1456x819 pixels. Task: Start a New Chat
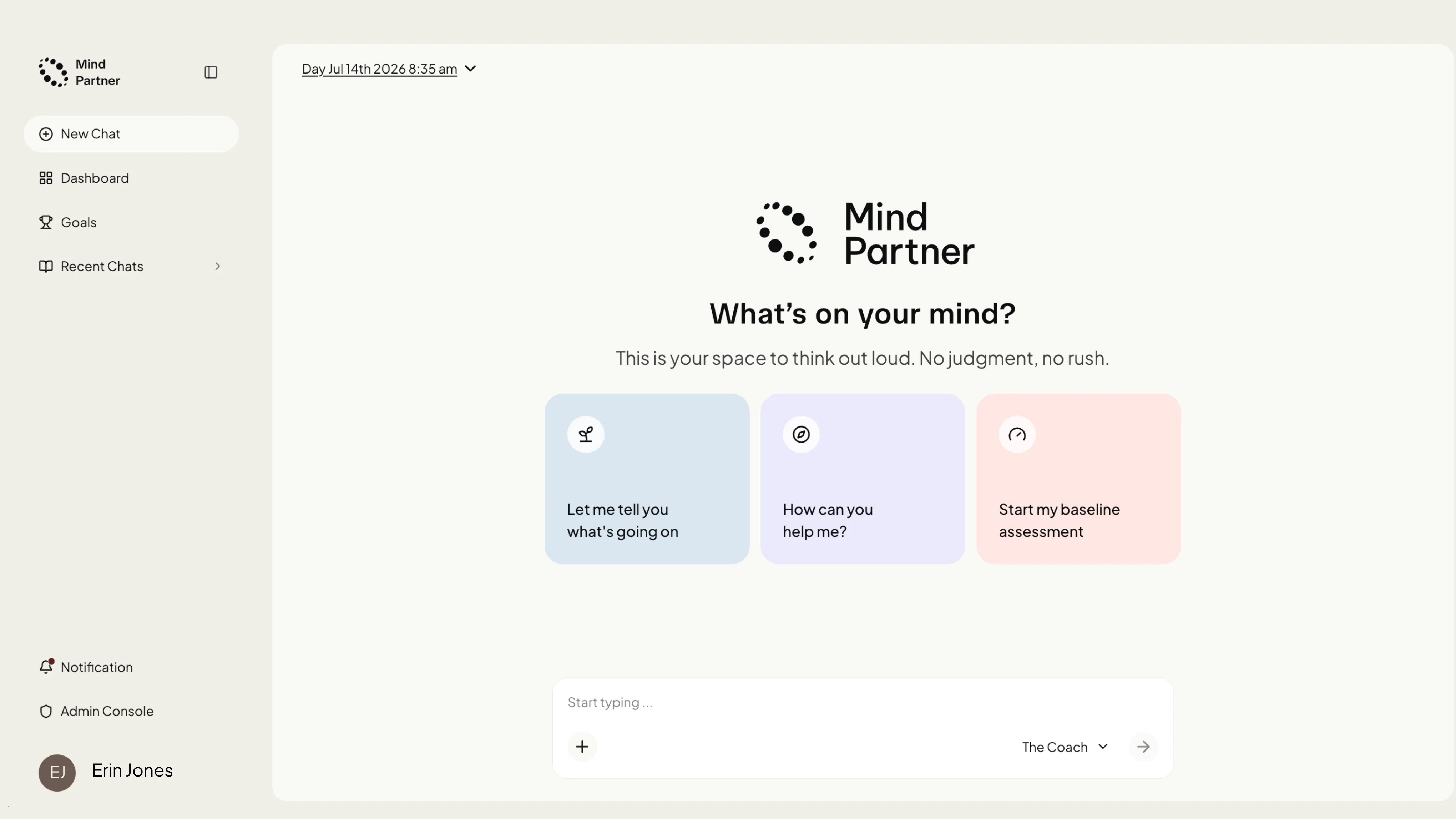tap(131, 134)
